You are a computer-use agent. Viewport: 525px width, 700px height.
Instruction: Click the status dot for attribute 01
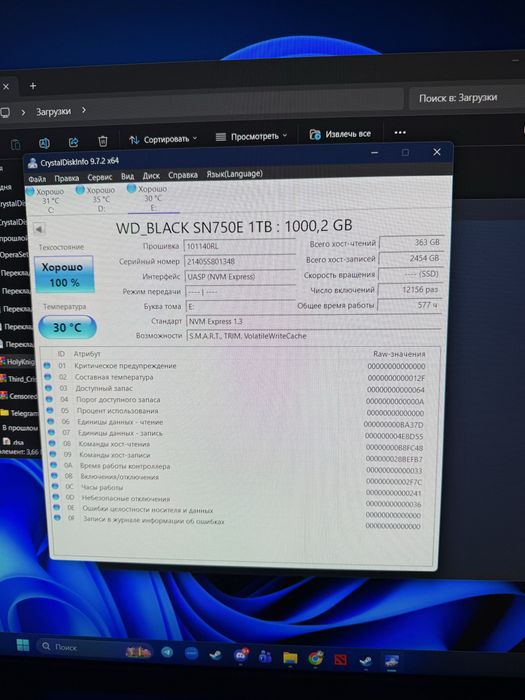(x=47, y=366)
